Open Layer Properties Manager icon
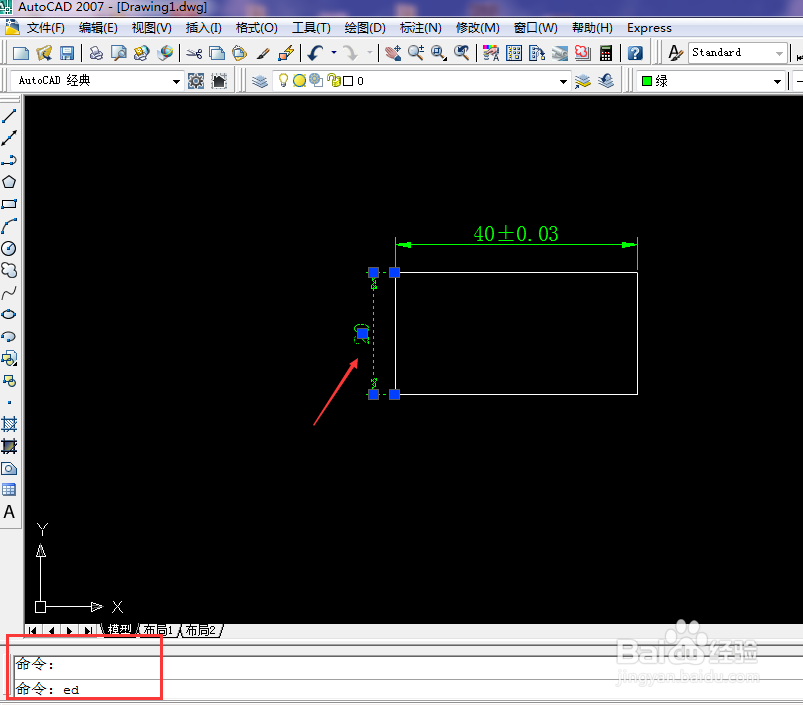 (260, 81)
